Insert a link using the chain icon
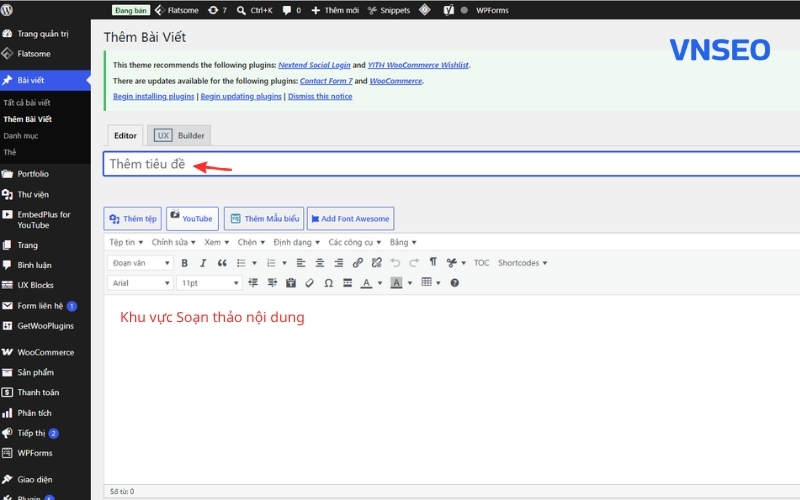The image size is (800, 500). (358, 263)
